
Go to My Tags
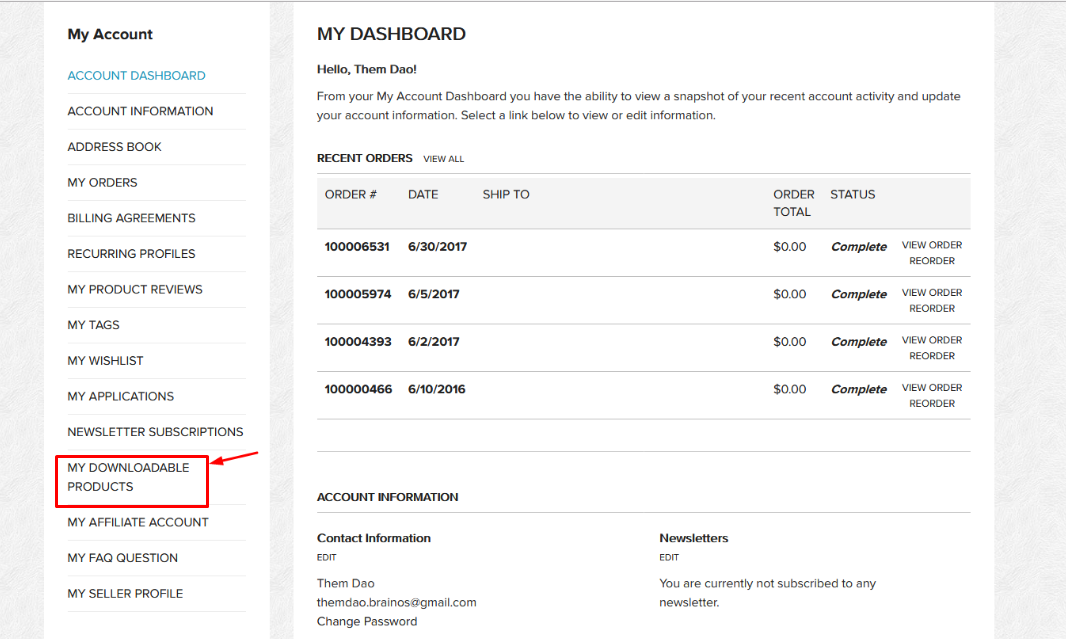93,325
